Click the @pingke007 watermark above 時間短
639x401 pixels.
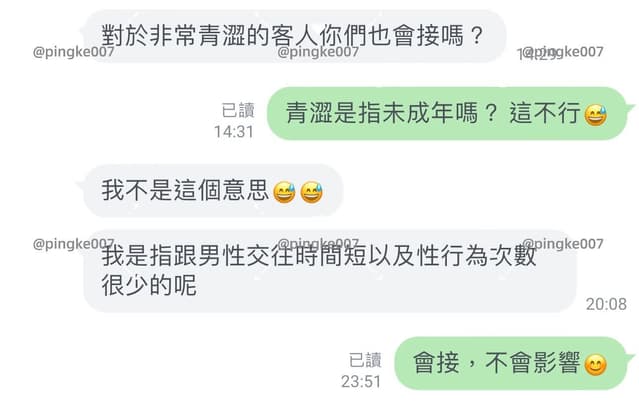318,244
